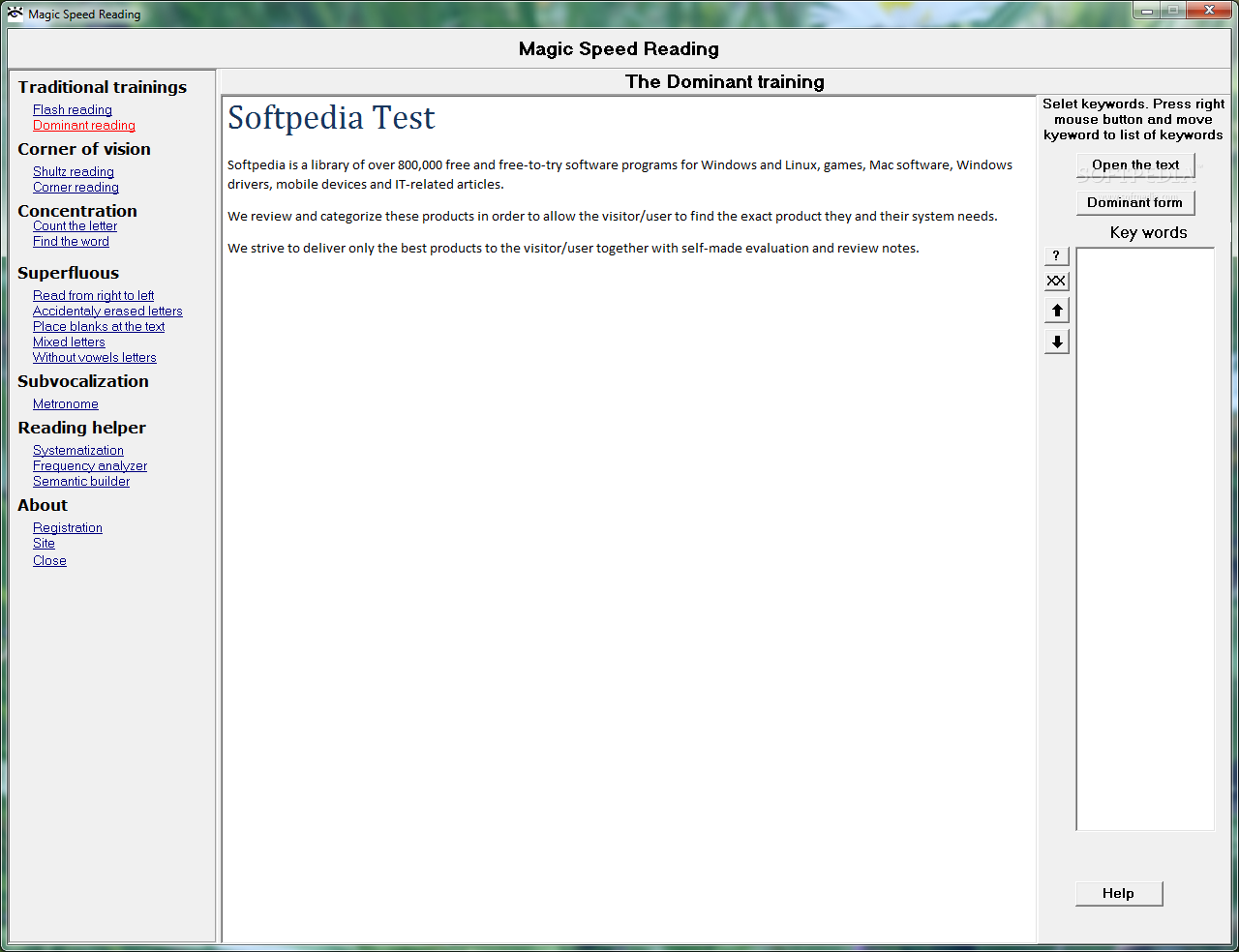Click inside the Key words list box
This screenshot has width=1239, height=952.
pos(1145,539)
